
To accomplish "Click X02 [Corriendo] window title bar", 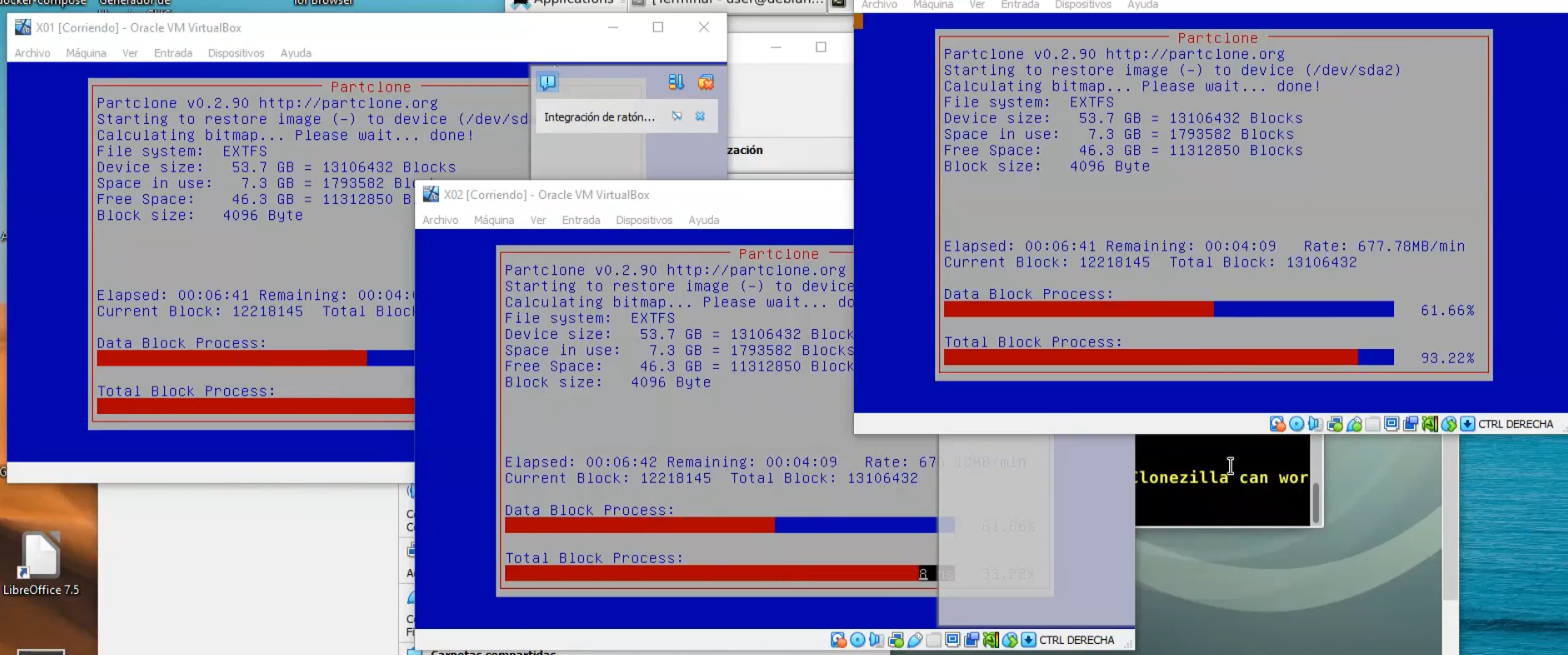I will [x=634, y=195].
